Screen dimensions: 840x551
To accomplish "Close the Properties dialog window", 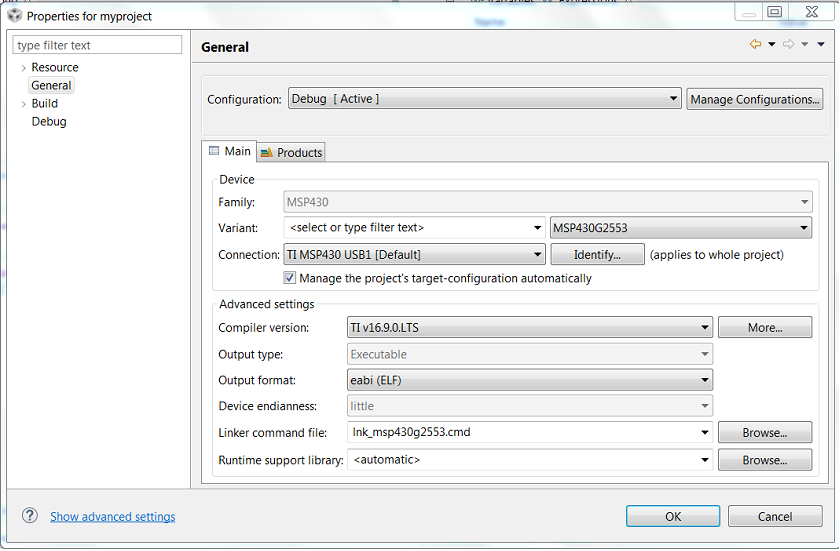I will [x=812, y=12].
